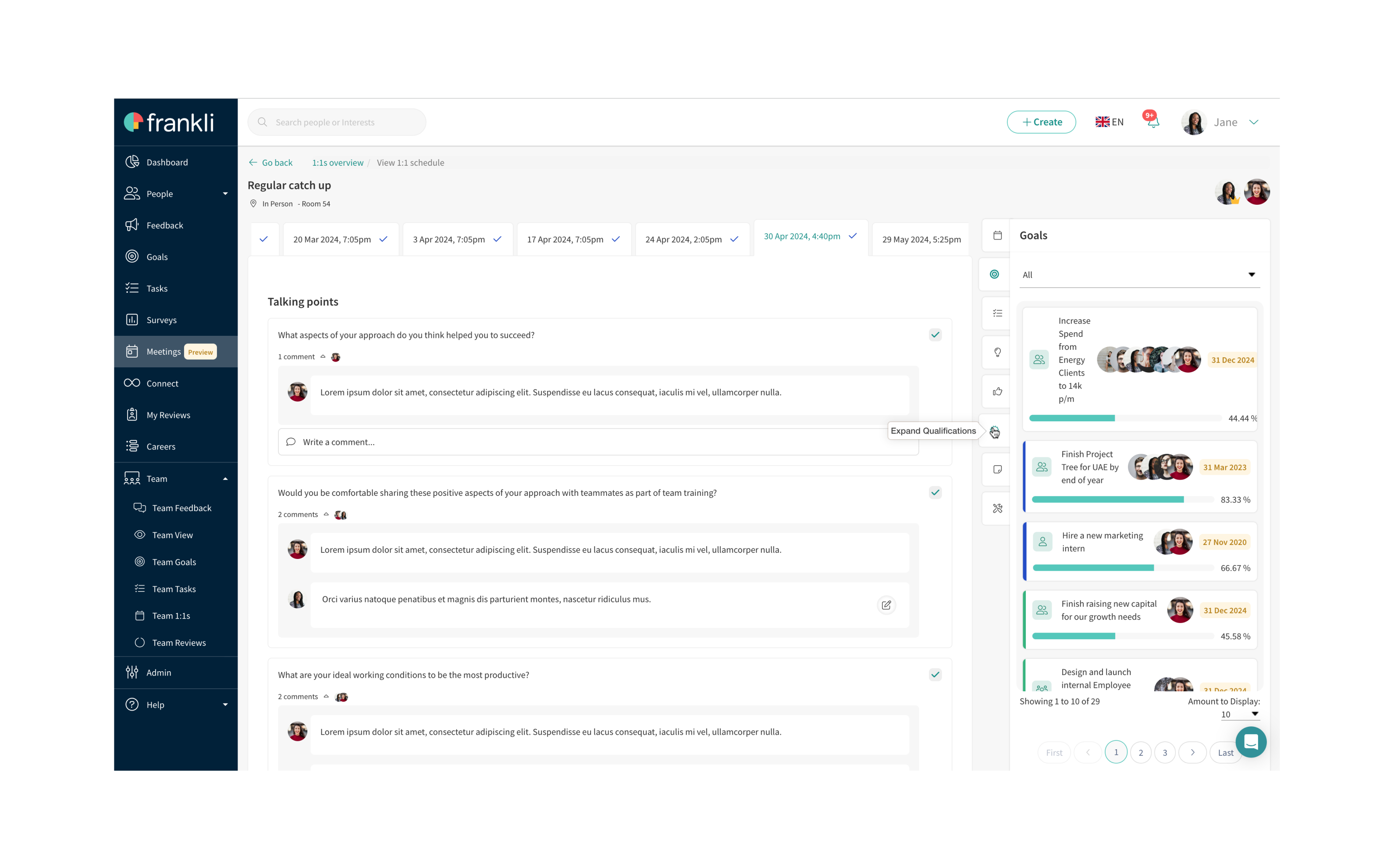Image resolution: width=1394 pixels, height=868 pixels.
Task: Open the thumbs-up feedback panel icon
Action: [x=997, y=391]
